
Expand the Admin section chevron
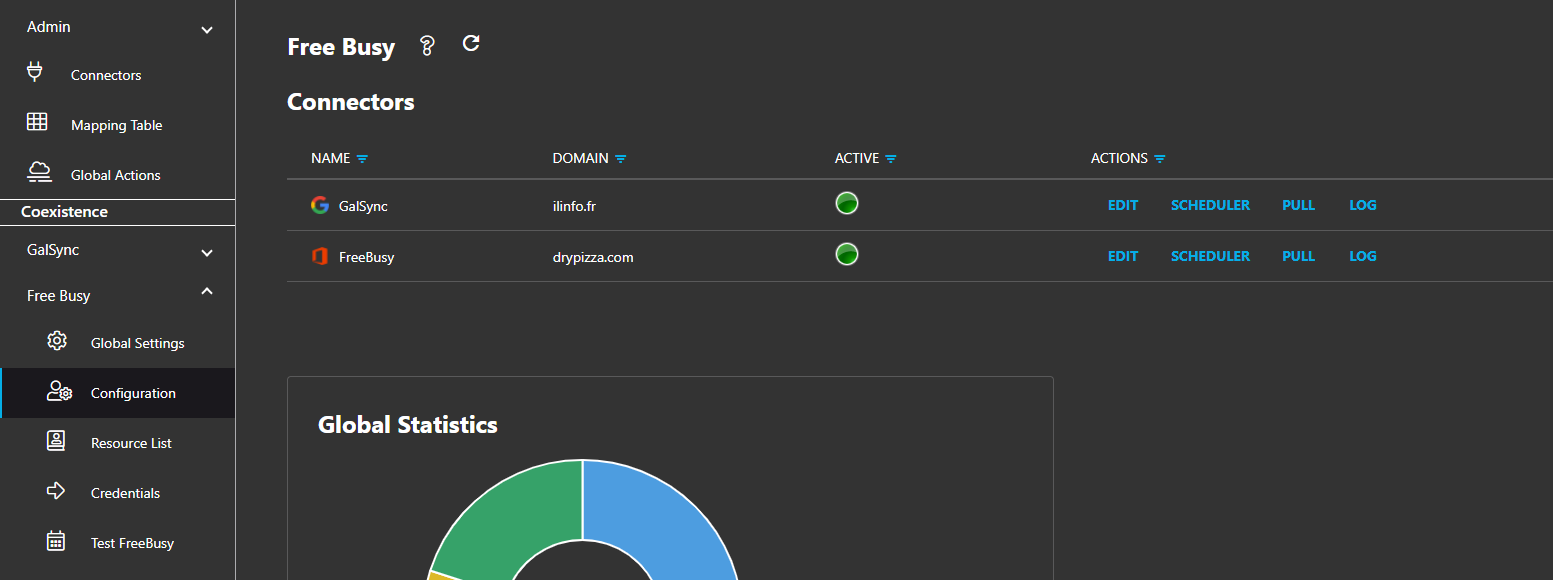207,30
